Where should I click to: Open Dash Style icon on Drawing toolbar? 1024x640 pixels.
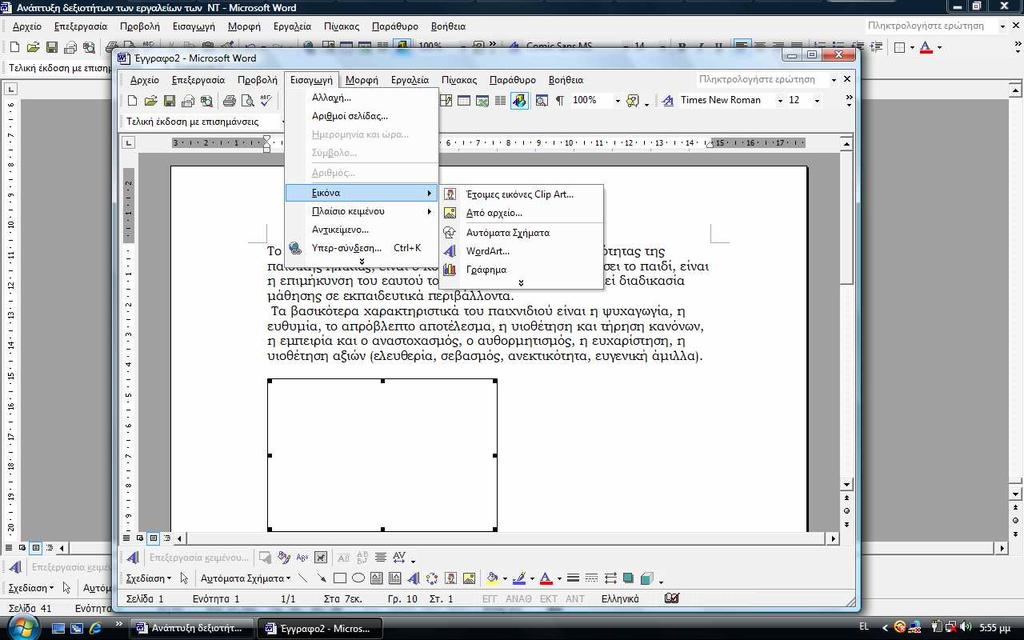[x=591, y=578]
